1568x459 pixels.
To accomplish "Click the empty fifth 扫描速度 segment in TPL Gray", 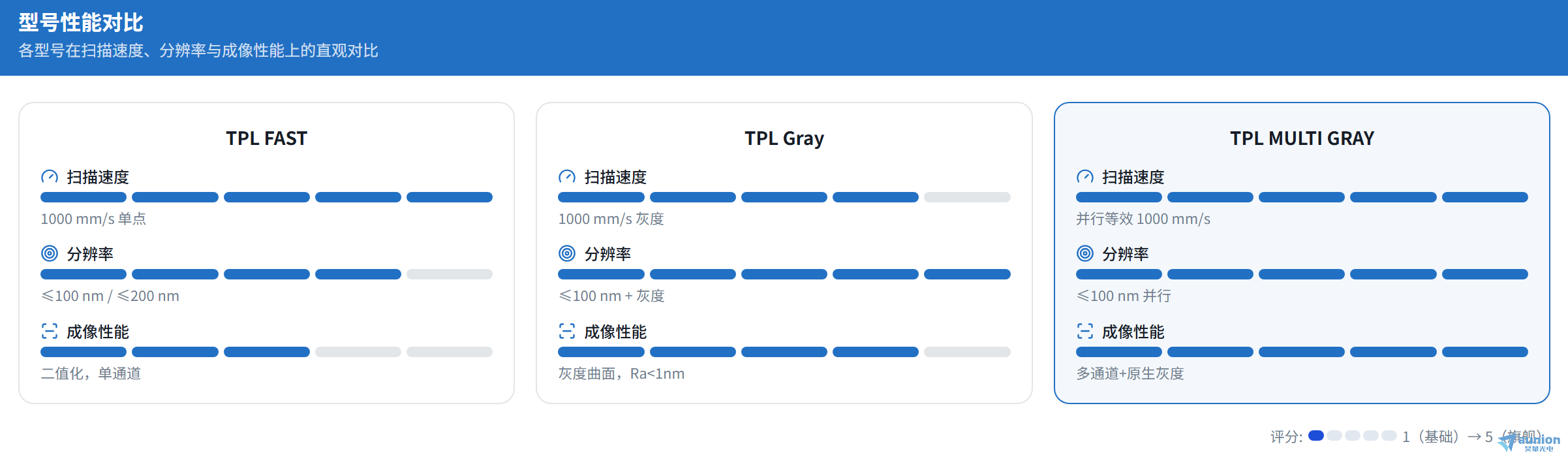I will click(x=967, y=197).
